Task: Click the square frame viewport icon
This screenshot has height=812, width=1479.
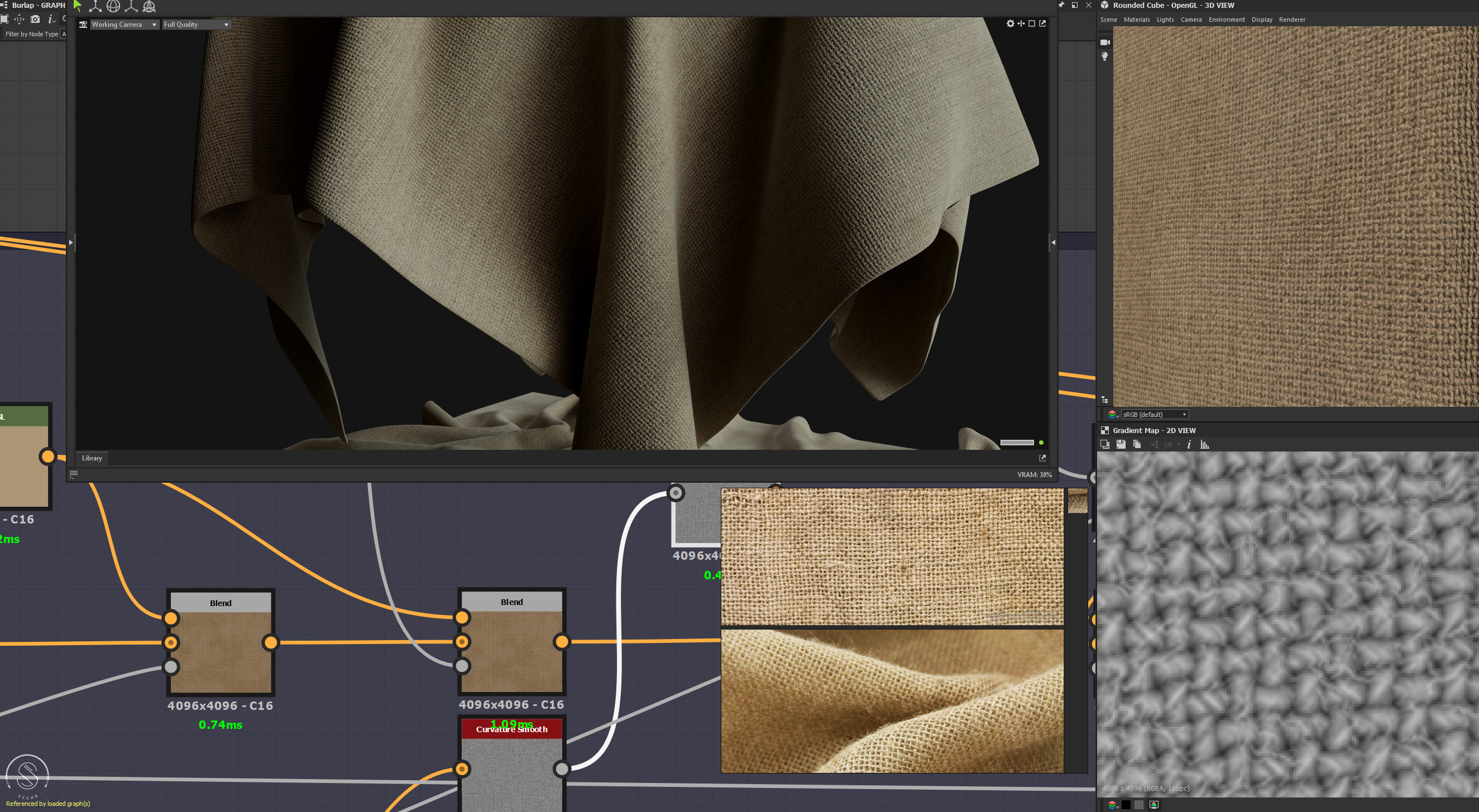Action: (x=1032, y=23)
